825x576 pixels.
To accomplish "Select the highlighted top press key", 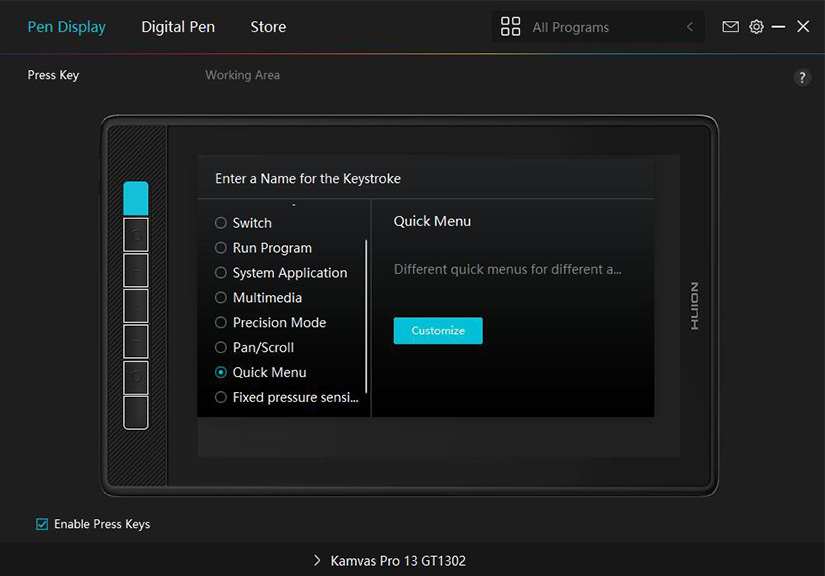I will (136, 198).
